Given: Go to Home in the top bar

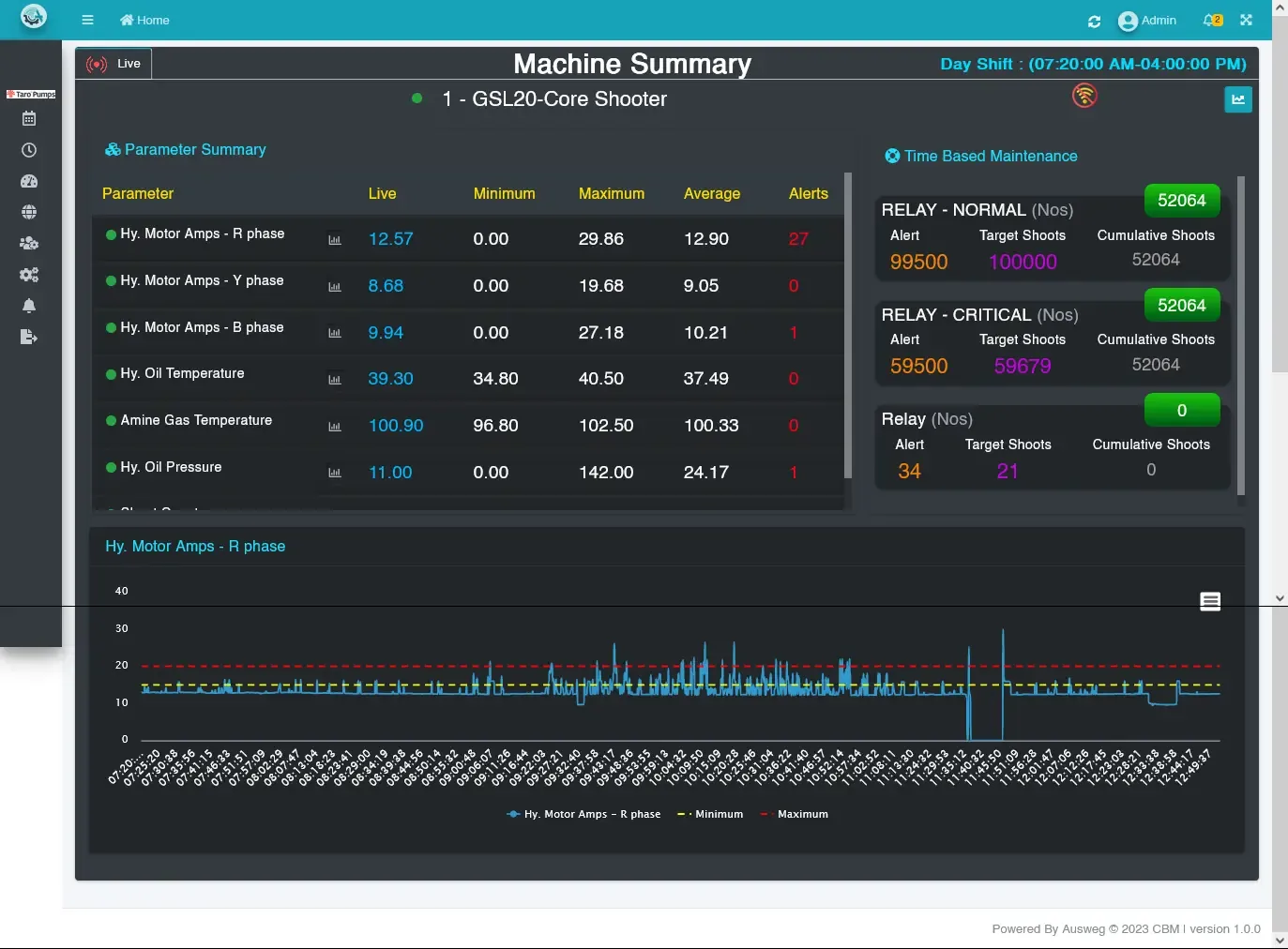Looking at the screenshot, I should (x=144, y=20).
